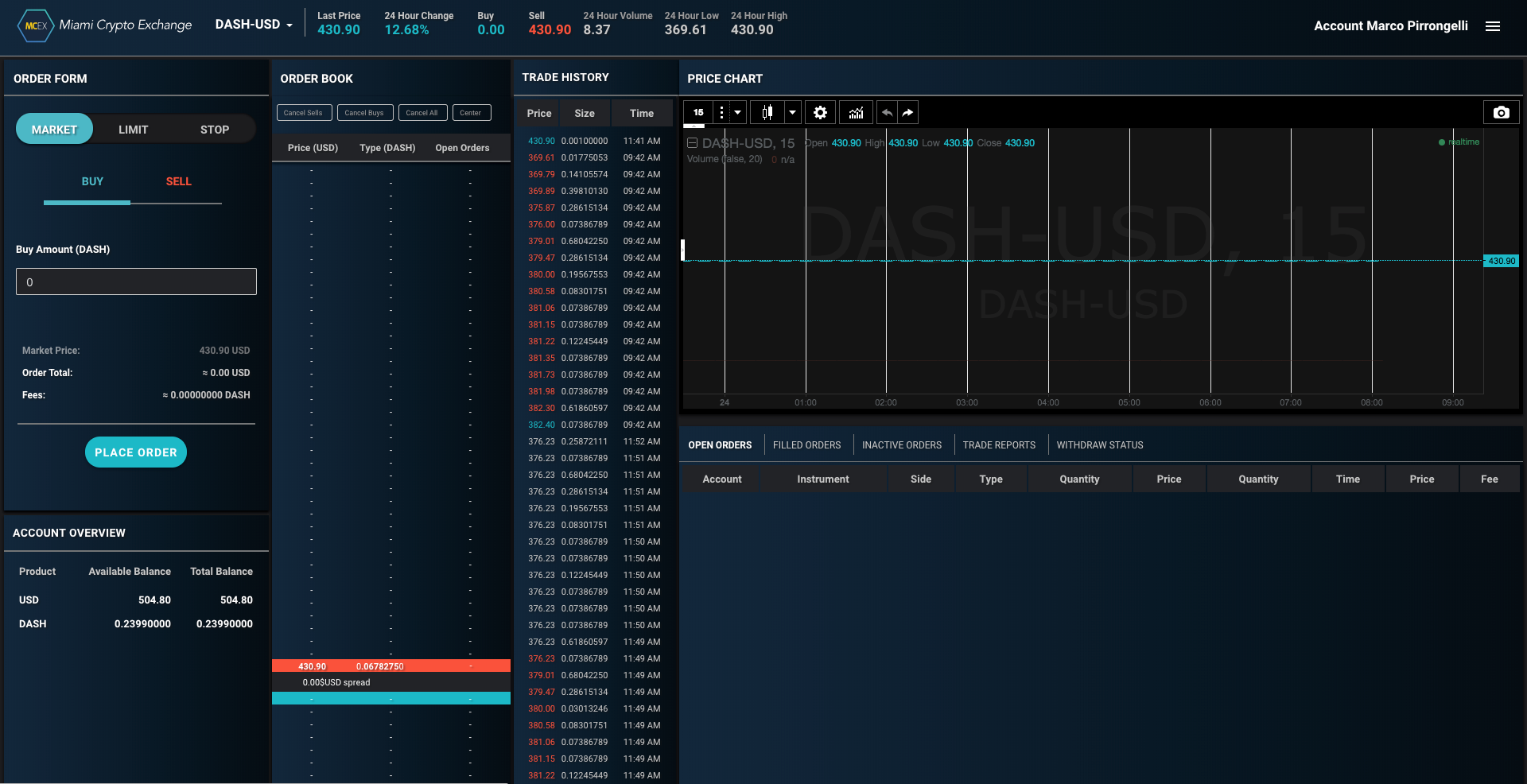Open the hamburger account menu
Screen dimensions: 1527x784
[x=1493, y=26]
